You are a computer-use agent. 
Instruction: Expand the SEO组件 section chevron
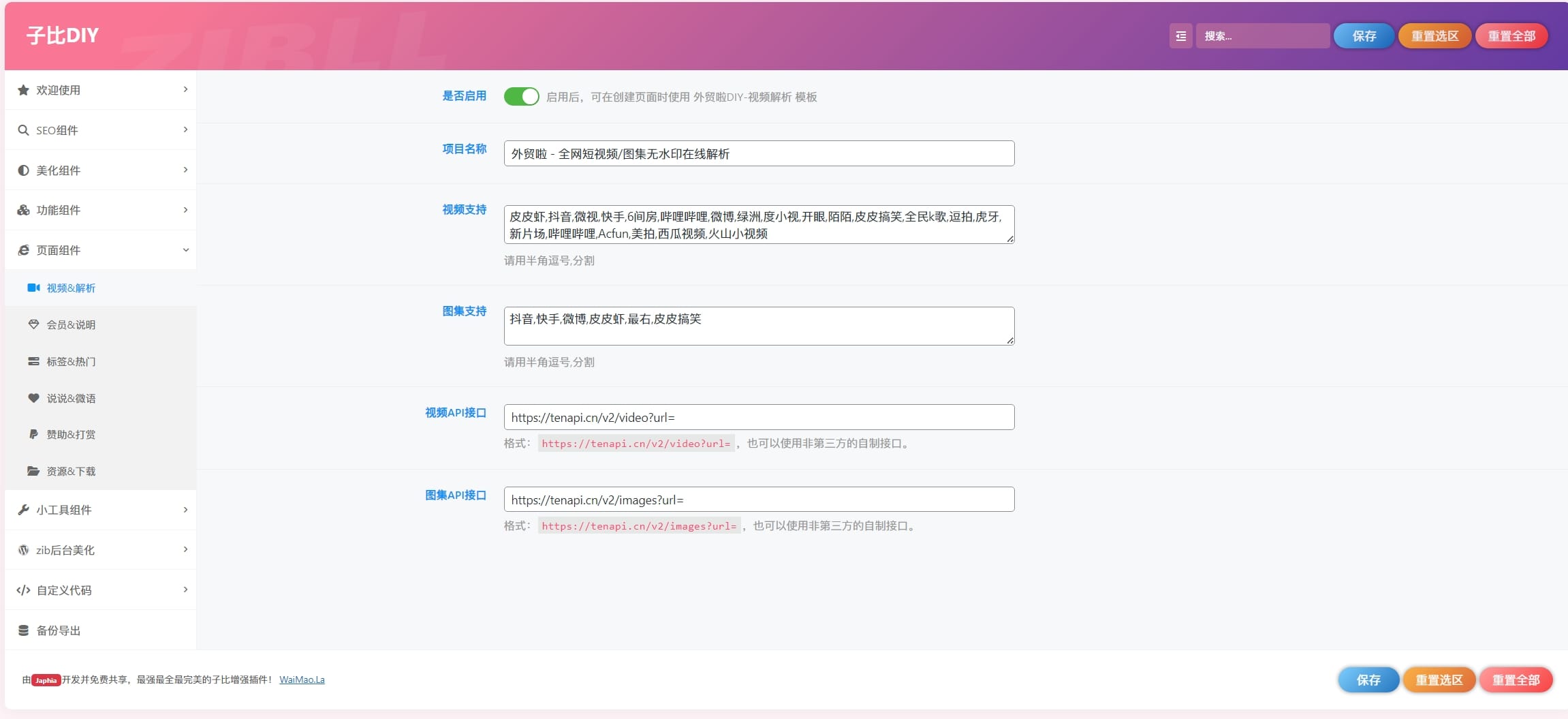coord(185,129)
